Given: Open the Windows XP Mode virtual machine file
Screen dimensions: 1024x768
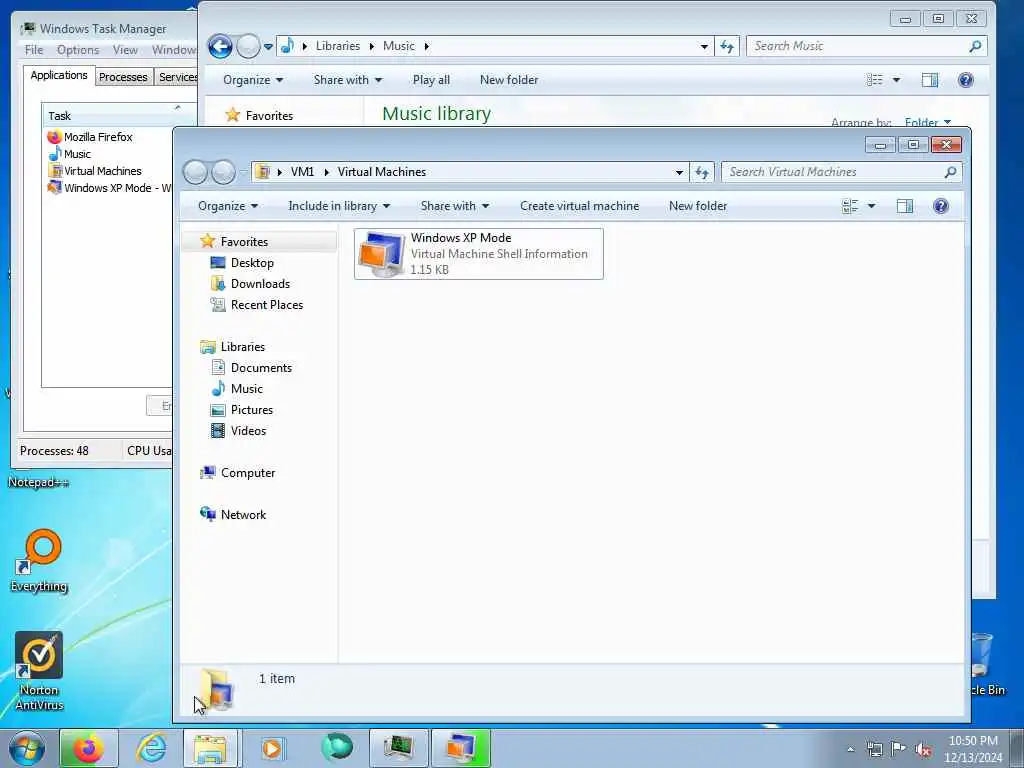Looking at the screenshot, I should (478, 253).
